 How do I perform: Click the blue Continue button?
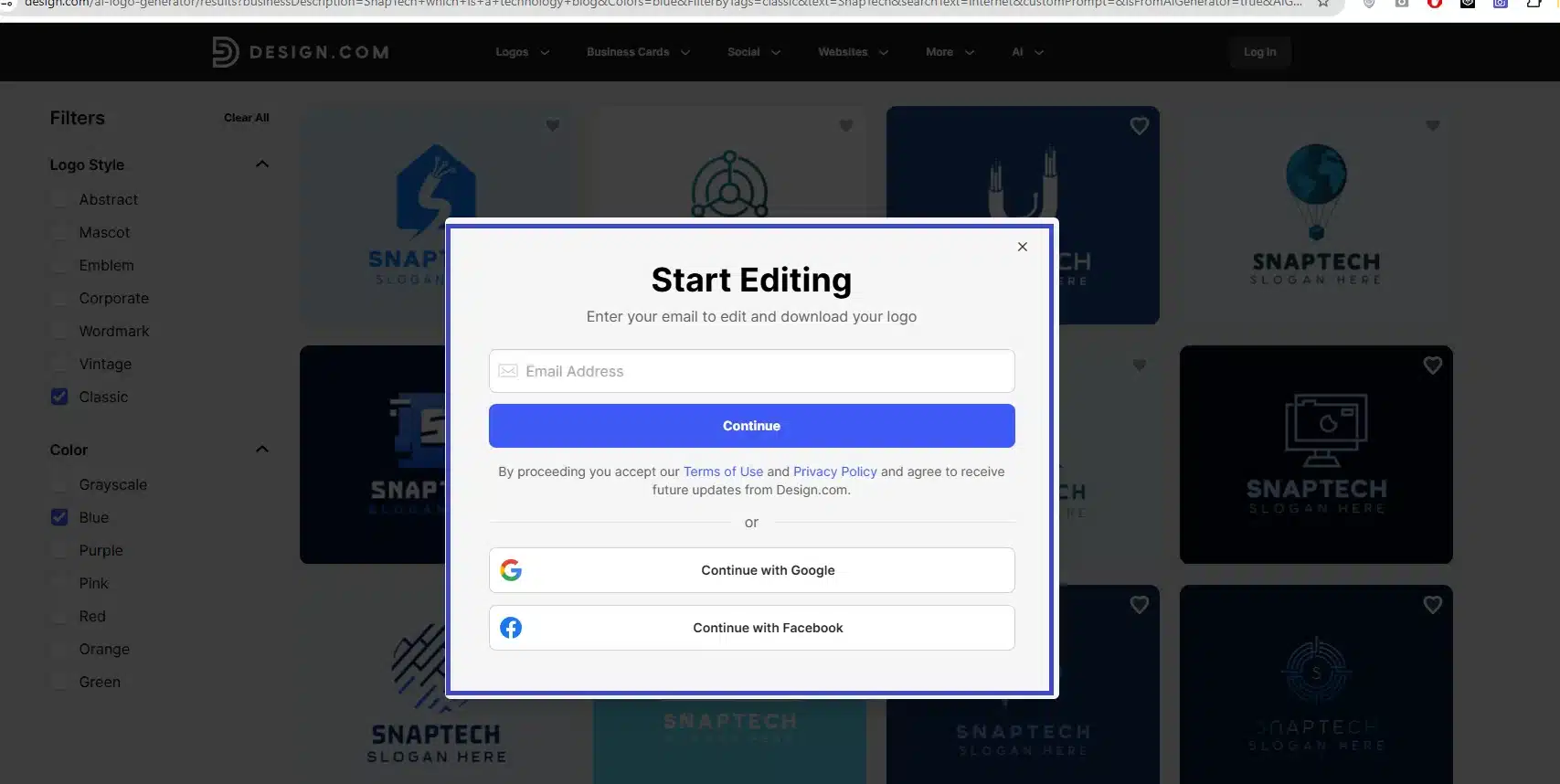point(752,426)
